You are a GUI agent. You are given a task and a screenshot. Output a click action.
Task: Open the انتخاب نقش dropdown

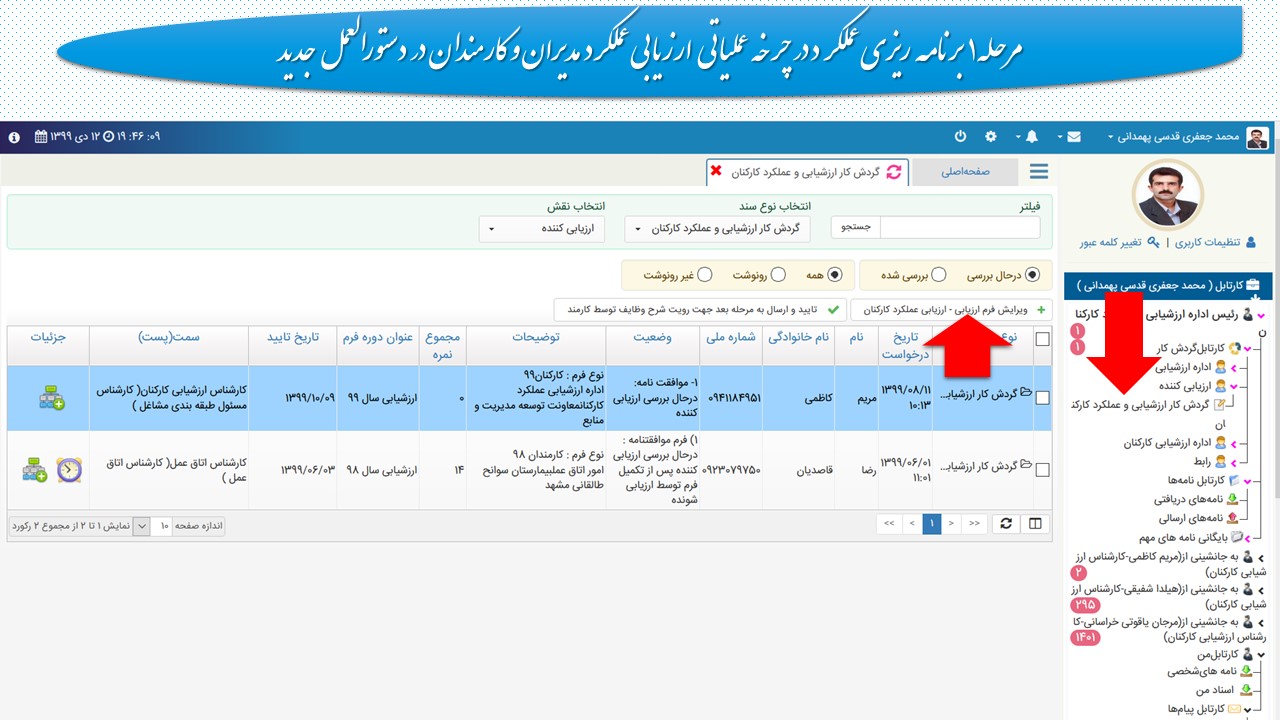(542, 229)
